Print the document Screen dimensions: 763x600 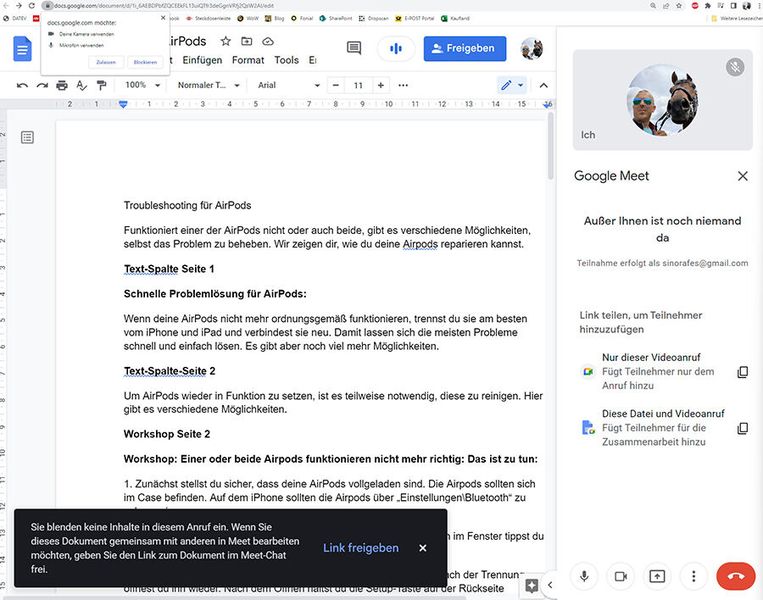click(x=62, y=86)
